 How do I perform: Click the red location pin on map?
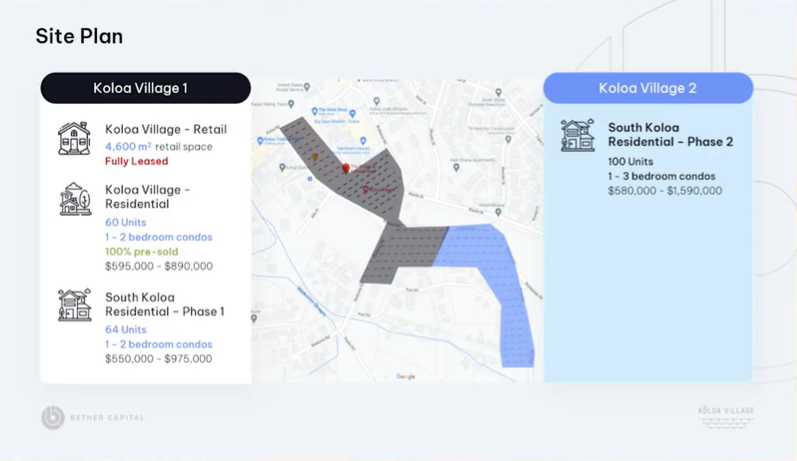(346, 168)
